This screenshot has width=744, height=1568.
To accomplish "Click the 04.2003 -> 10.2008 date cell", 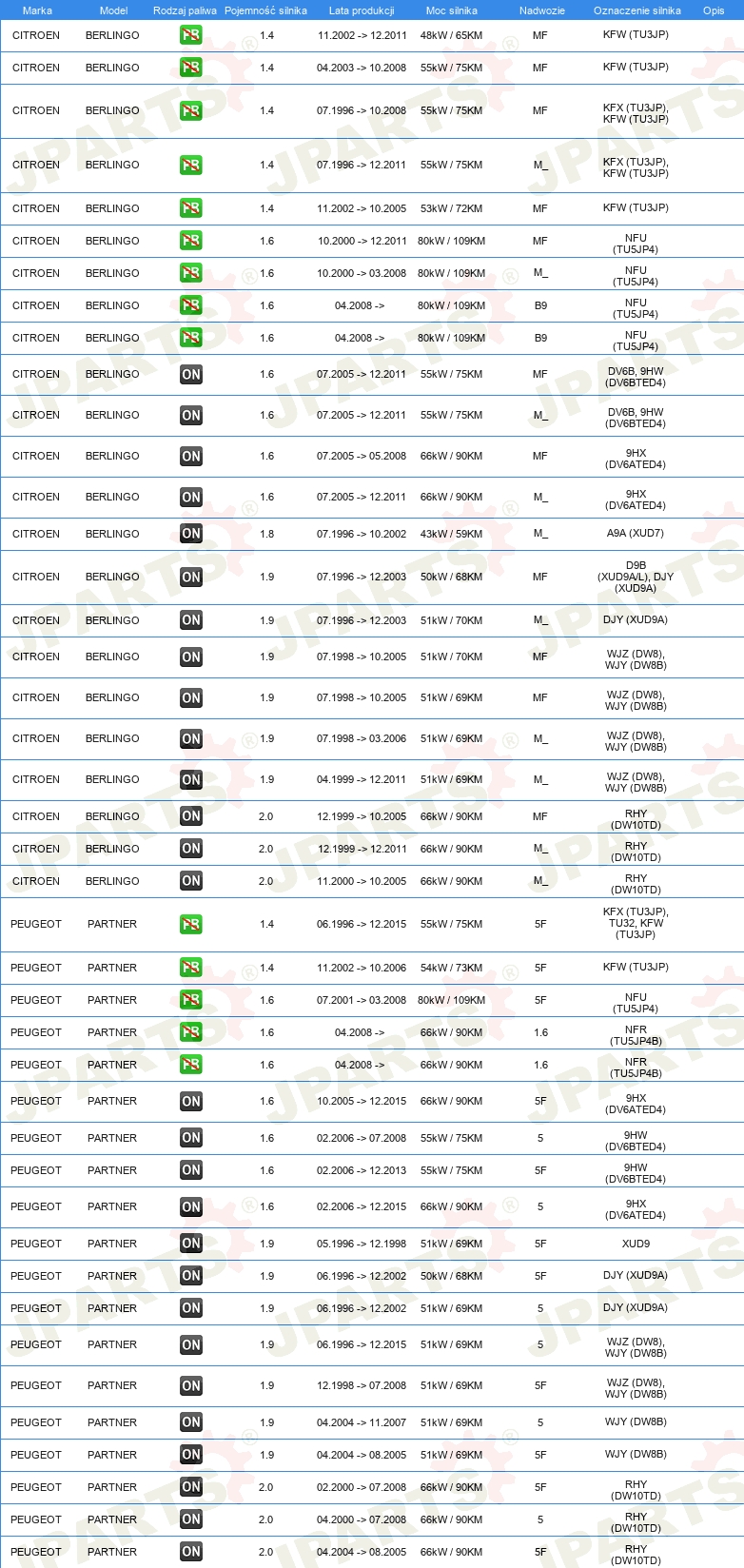I will tap(362, 68).
